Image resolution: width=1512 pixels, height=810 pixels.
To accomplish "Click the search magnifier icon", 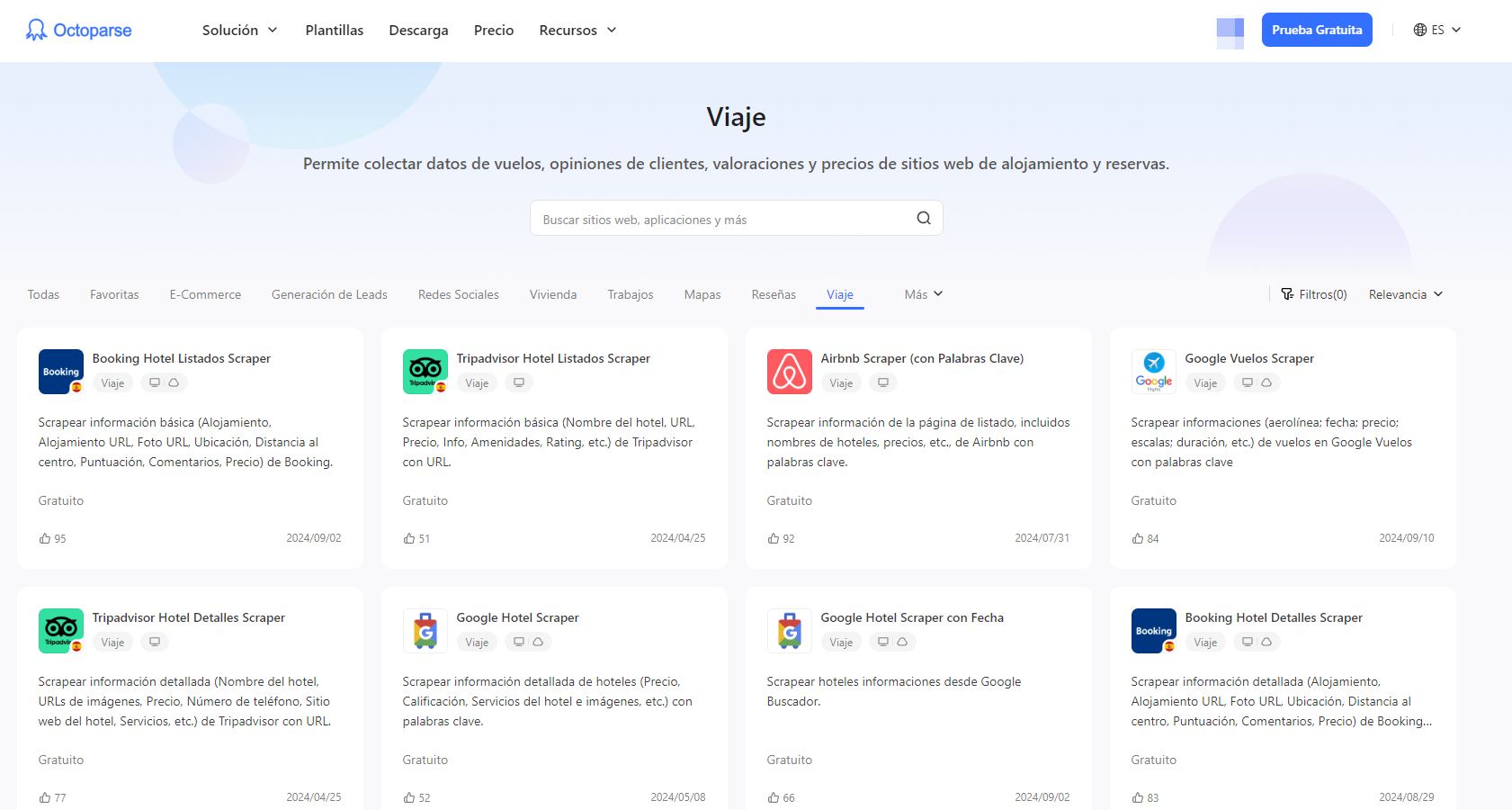I will (x=924, y=219).
